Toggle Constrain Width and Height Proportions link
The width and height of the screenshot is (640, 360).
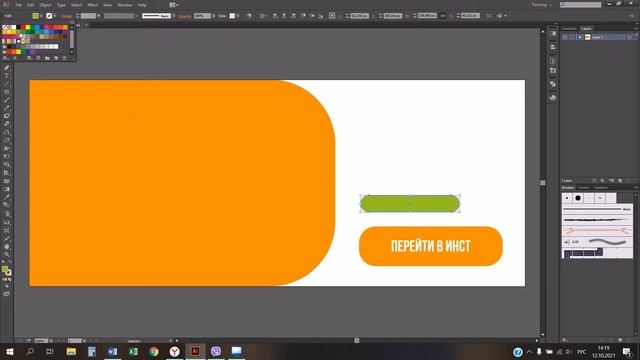coord(443,16)
